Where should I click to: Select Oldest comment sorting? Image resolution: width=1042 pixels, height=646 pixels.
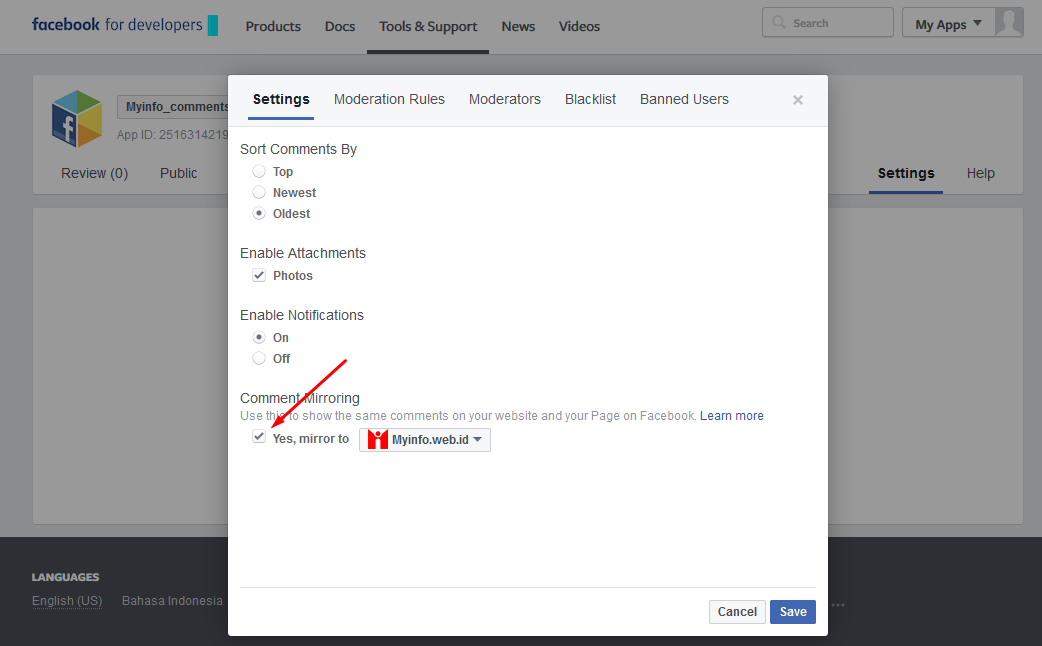tap(259, 214)
